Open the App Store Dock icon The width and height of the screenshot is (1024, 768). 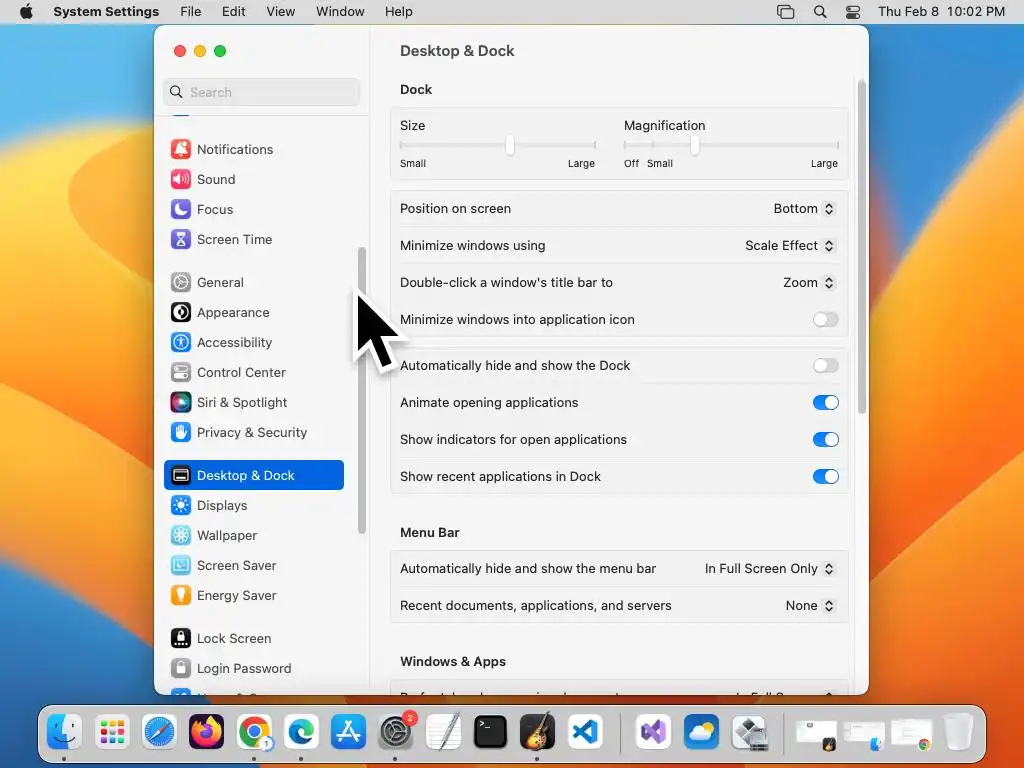tap(348, 731)
